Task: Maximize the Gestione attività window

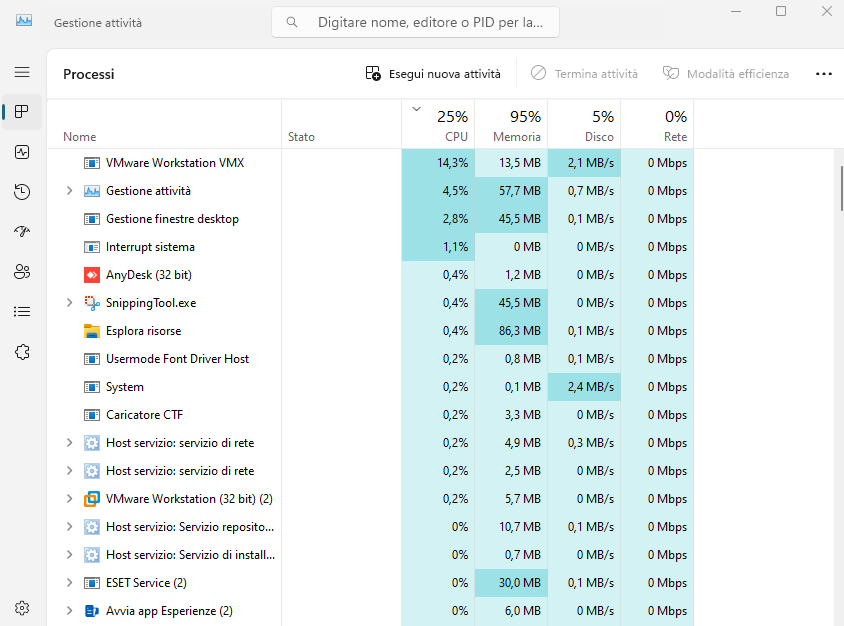Action: coord(781,11)
